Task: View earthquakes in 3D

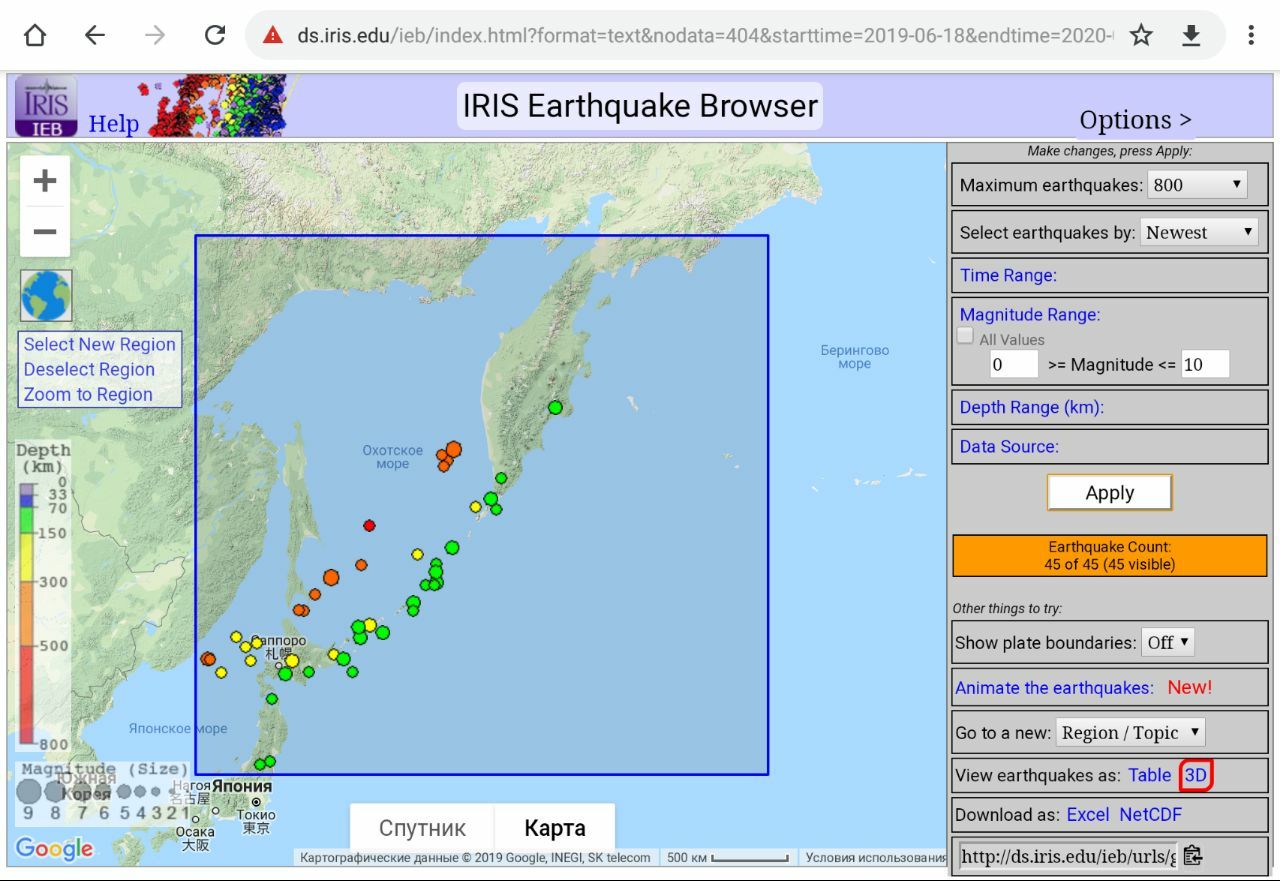Action: (1196, 775)
